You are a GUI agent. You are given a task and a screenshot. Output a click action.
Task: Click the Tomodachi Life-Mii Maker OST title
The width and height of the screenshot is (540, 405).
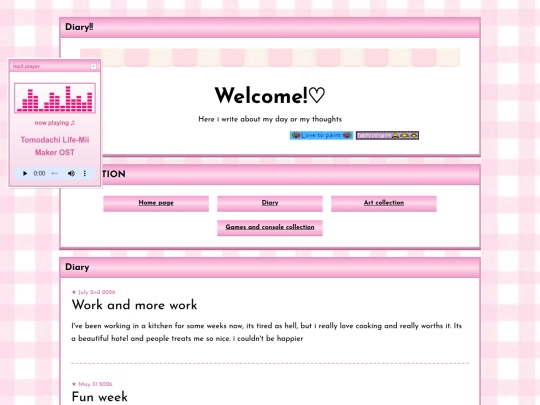(55, 146)
